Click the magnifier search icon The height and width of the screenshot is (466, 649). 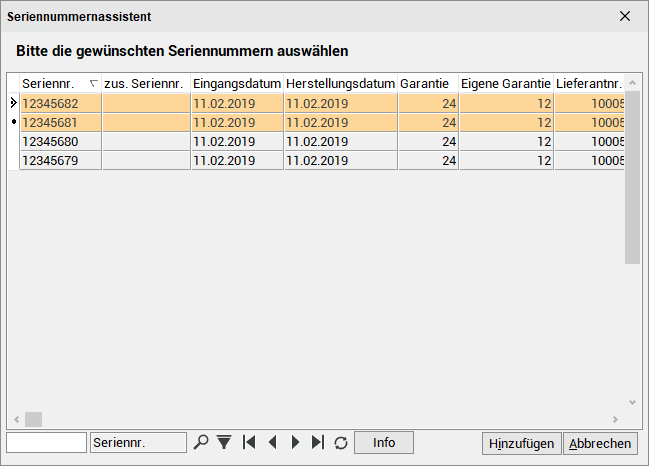coord(201,442)
